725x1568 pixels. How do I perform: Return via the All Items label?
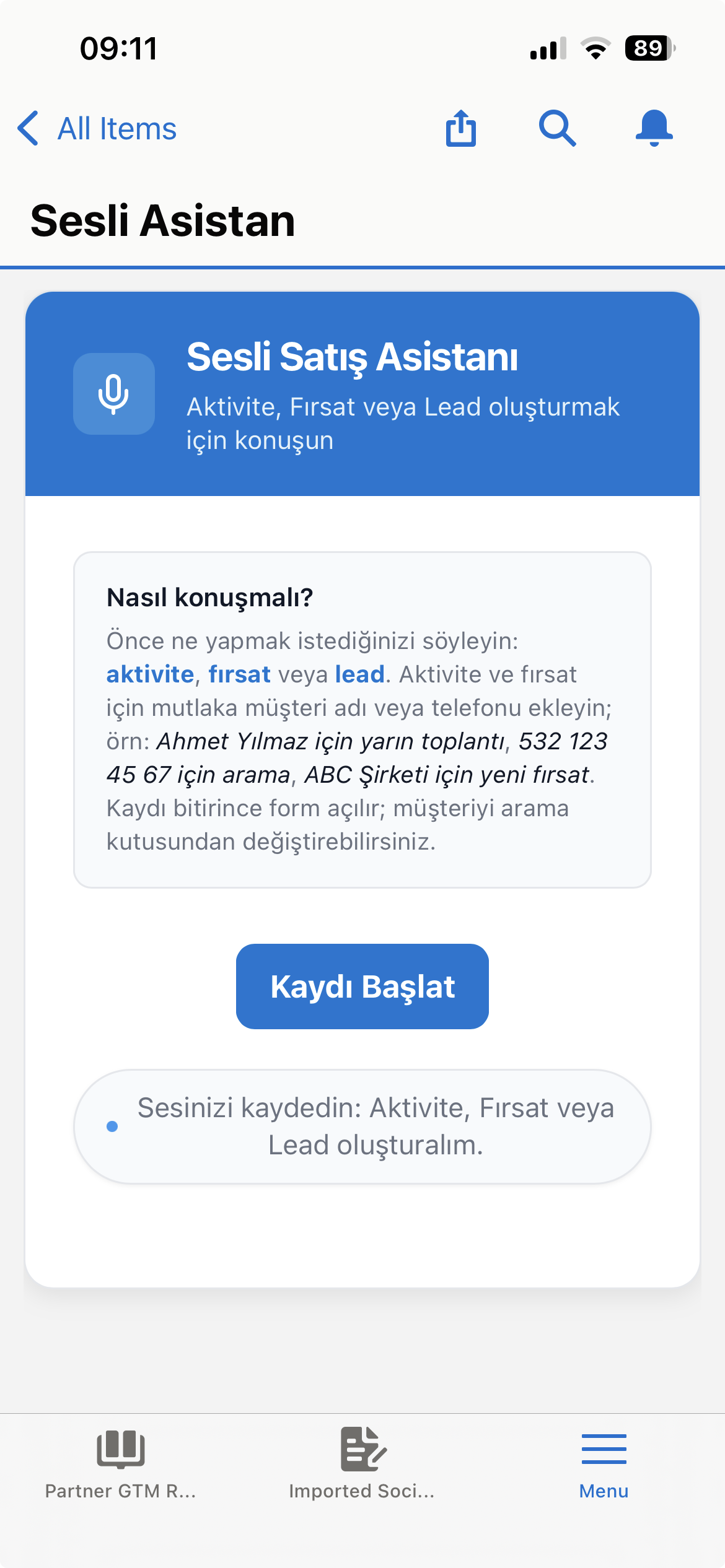point(117,128)
